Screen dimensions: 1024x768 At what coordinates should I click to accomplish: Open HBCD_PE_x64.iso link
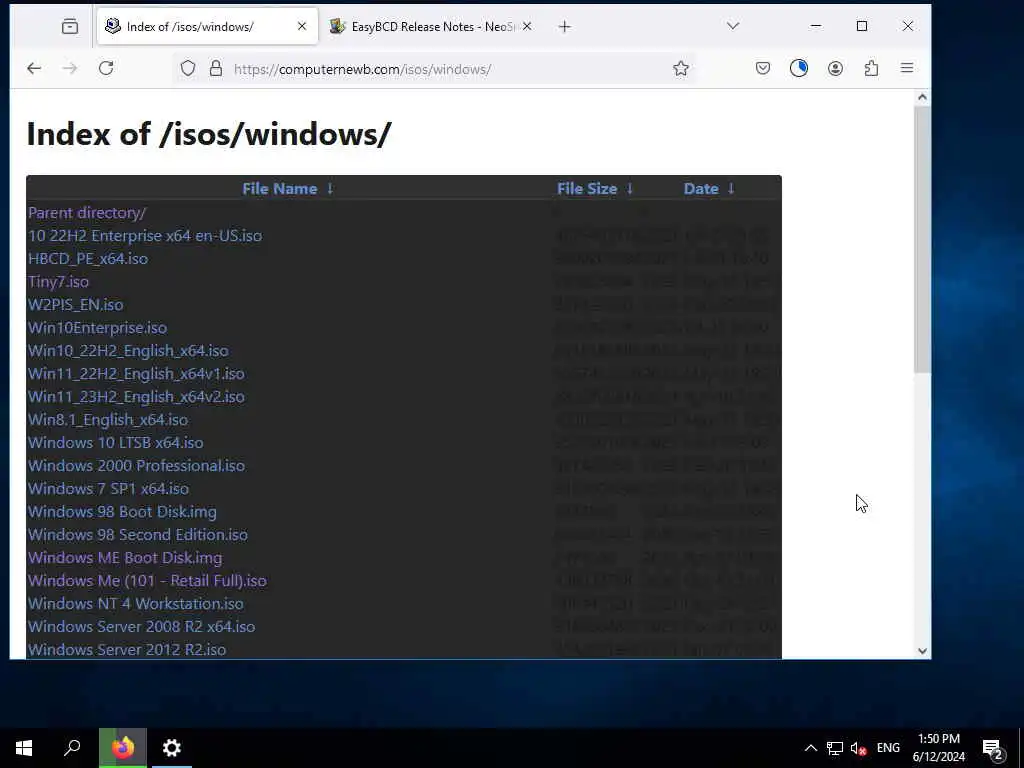88,259
